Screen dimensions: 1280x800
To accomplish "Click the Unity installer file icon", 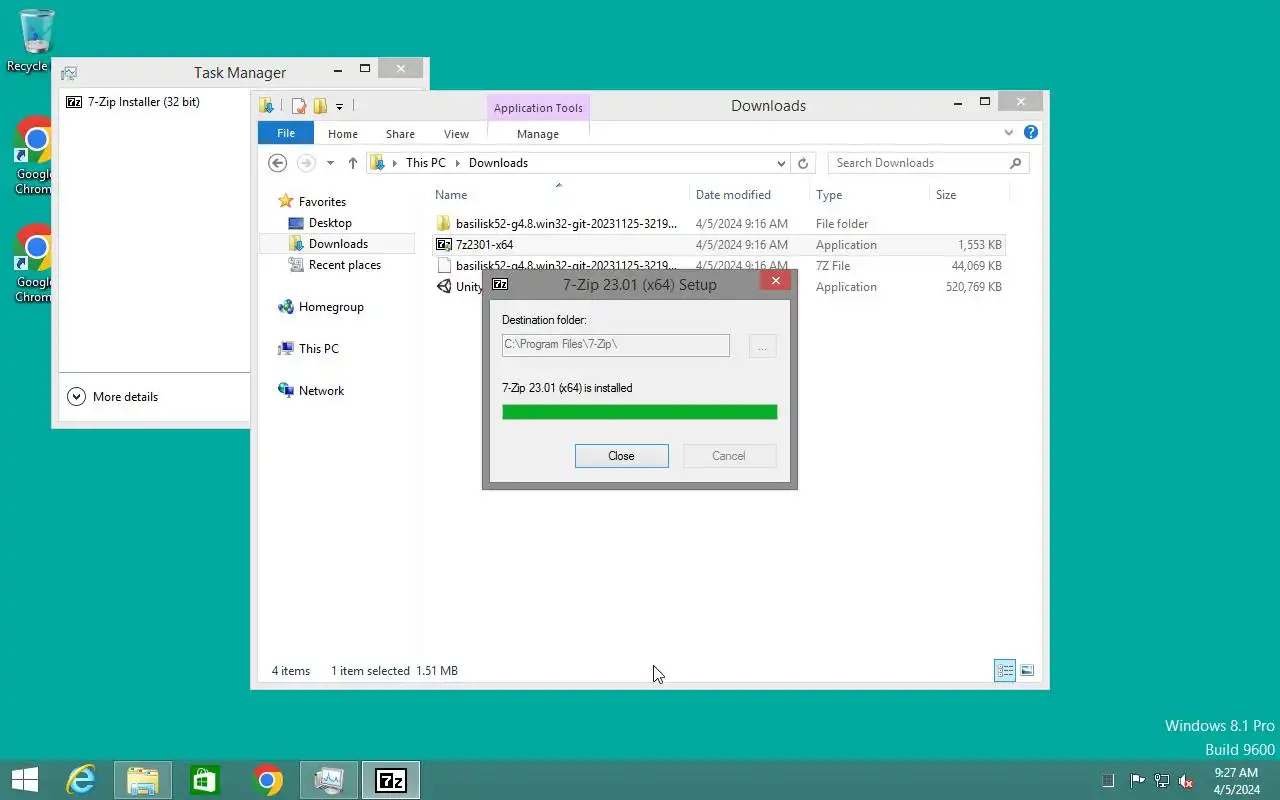I will pos(444,286).
